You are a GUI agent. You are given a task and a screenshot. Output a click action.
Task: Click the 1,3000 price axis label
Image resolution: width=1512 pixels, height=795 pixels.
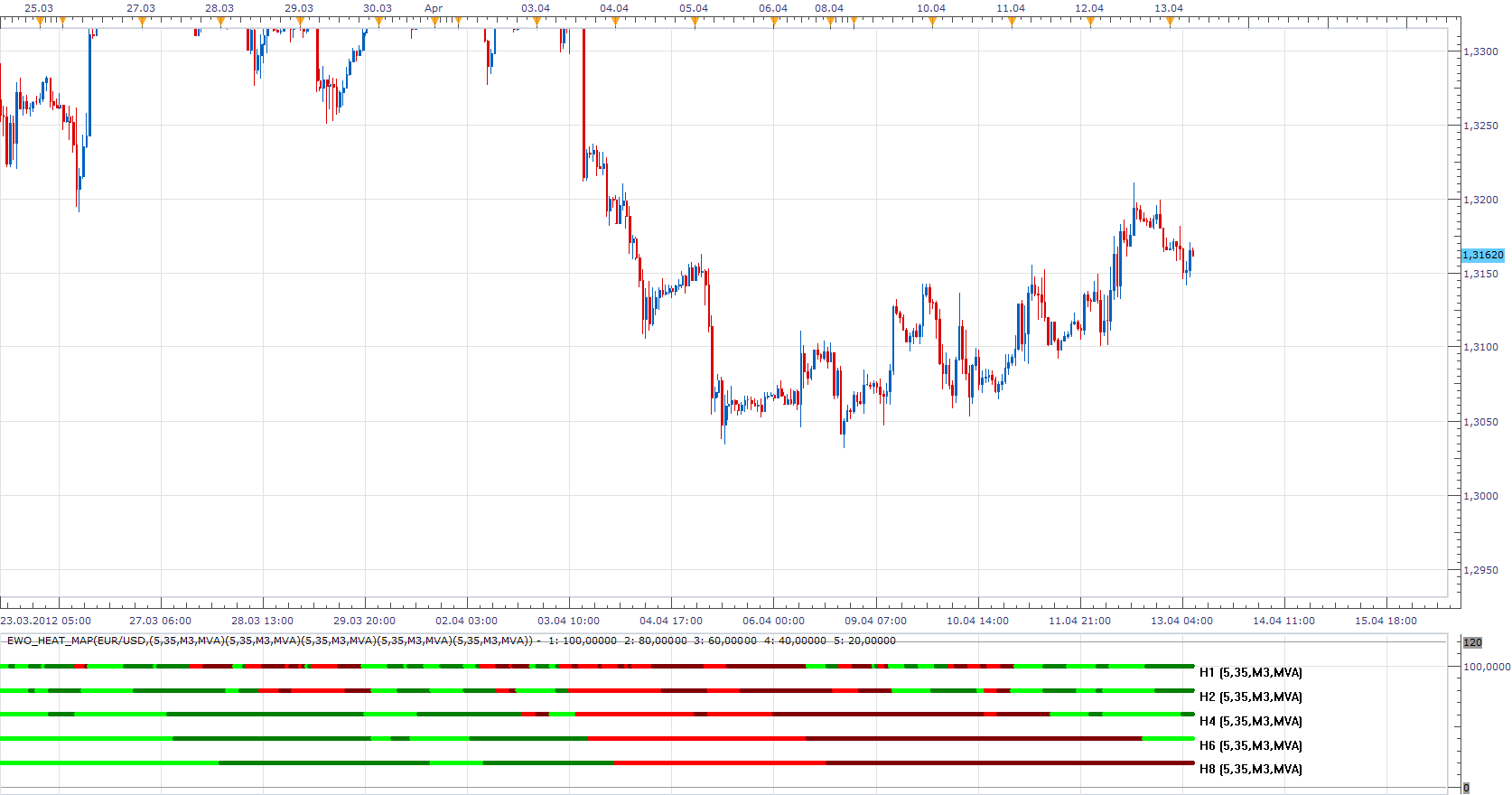click(x=1480, y=496)
